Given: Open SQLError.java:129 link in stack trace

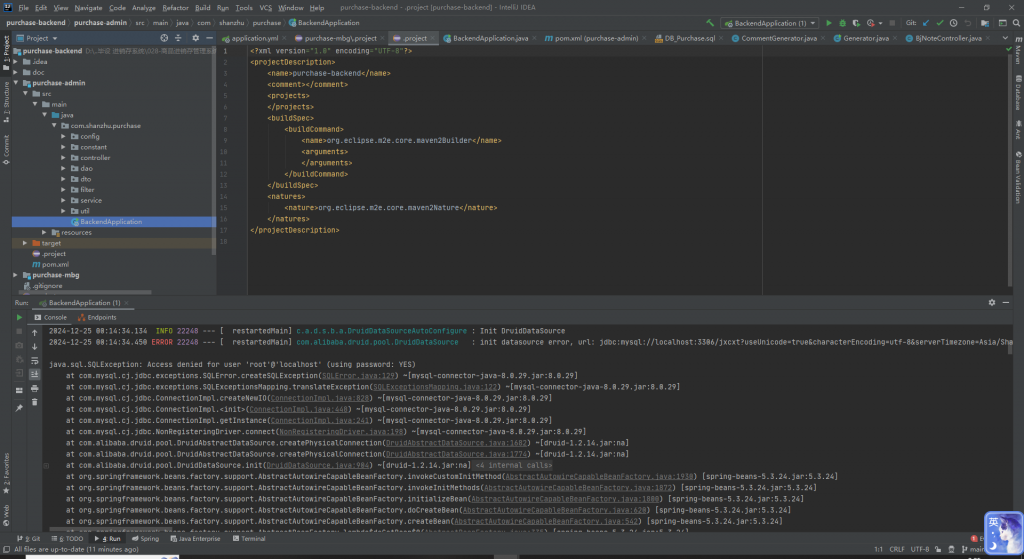Looking at the screenshot, I should [359, 375].
